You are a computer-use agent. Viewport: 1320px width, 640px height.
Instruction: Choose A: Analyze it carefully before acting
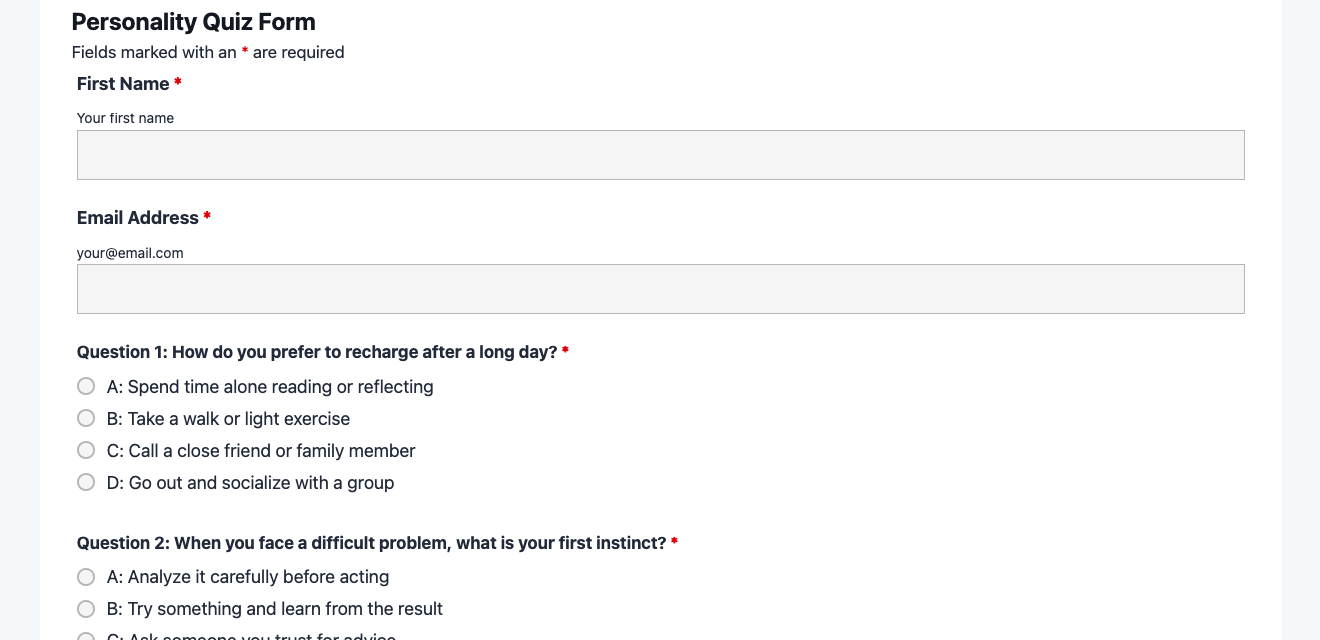click(x=86, y=577)
